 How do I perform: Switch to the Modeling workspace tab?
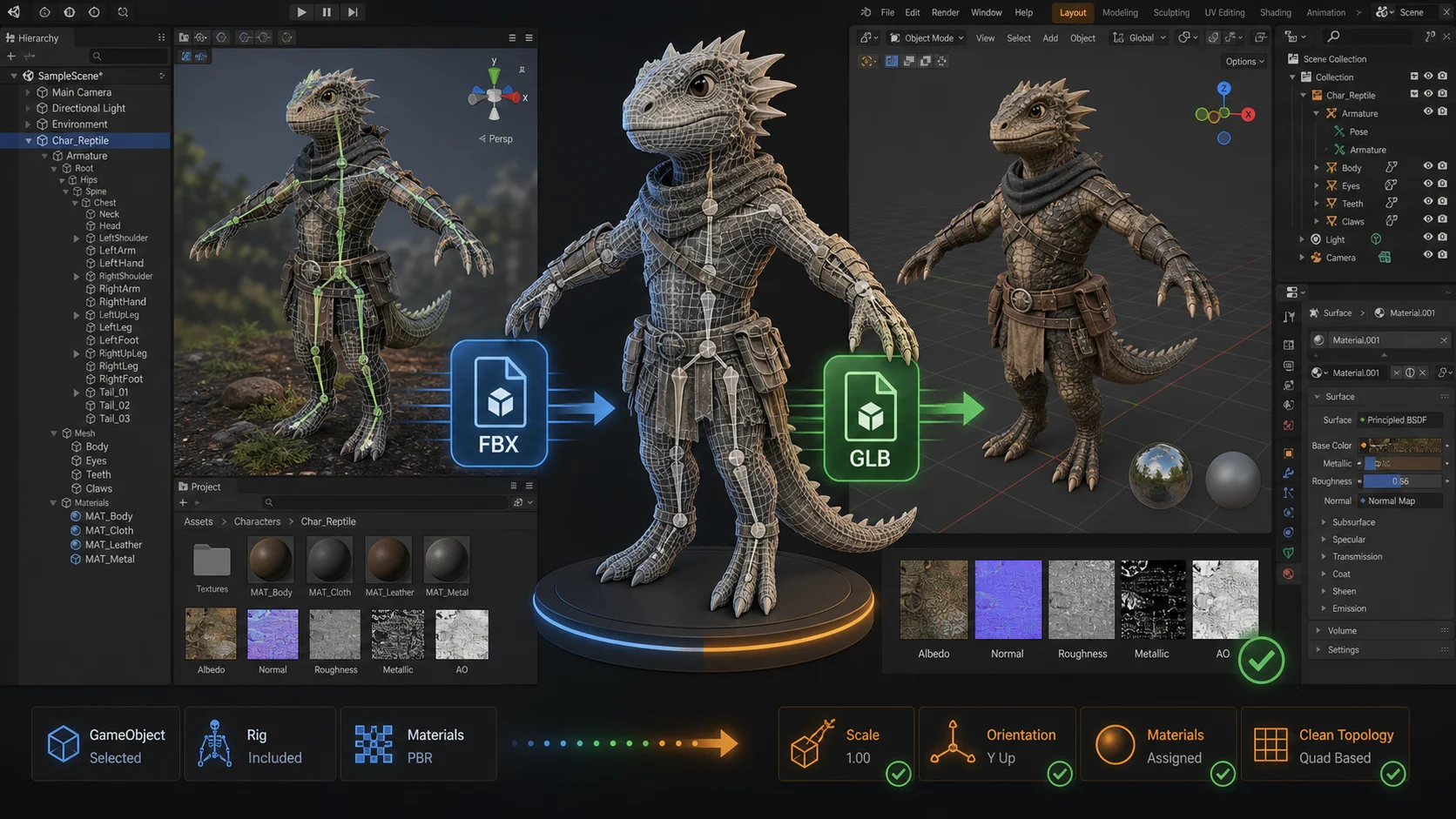(1120, 13)
